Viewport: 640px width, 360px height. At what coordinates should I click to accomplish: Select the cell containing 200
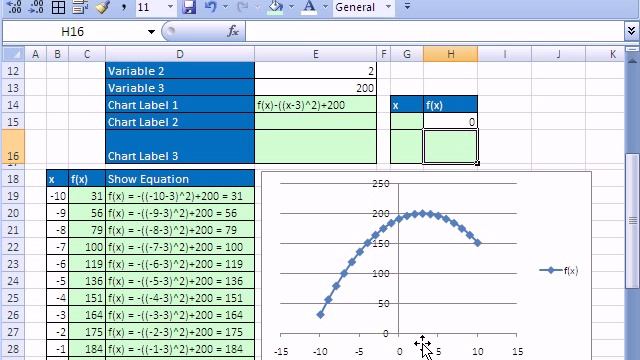[x=316, y=88]
